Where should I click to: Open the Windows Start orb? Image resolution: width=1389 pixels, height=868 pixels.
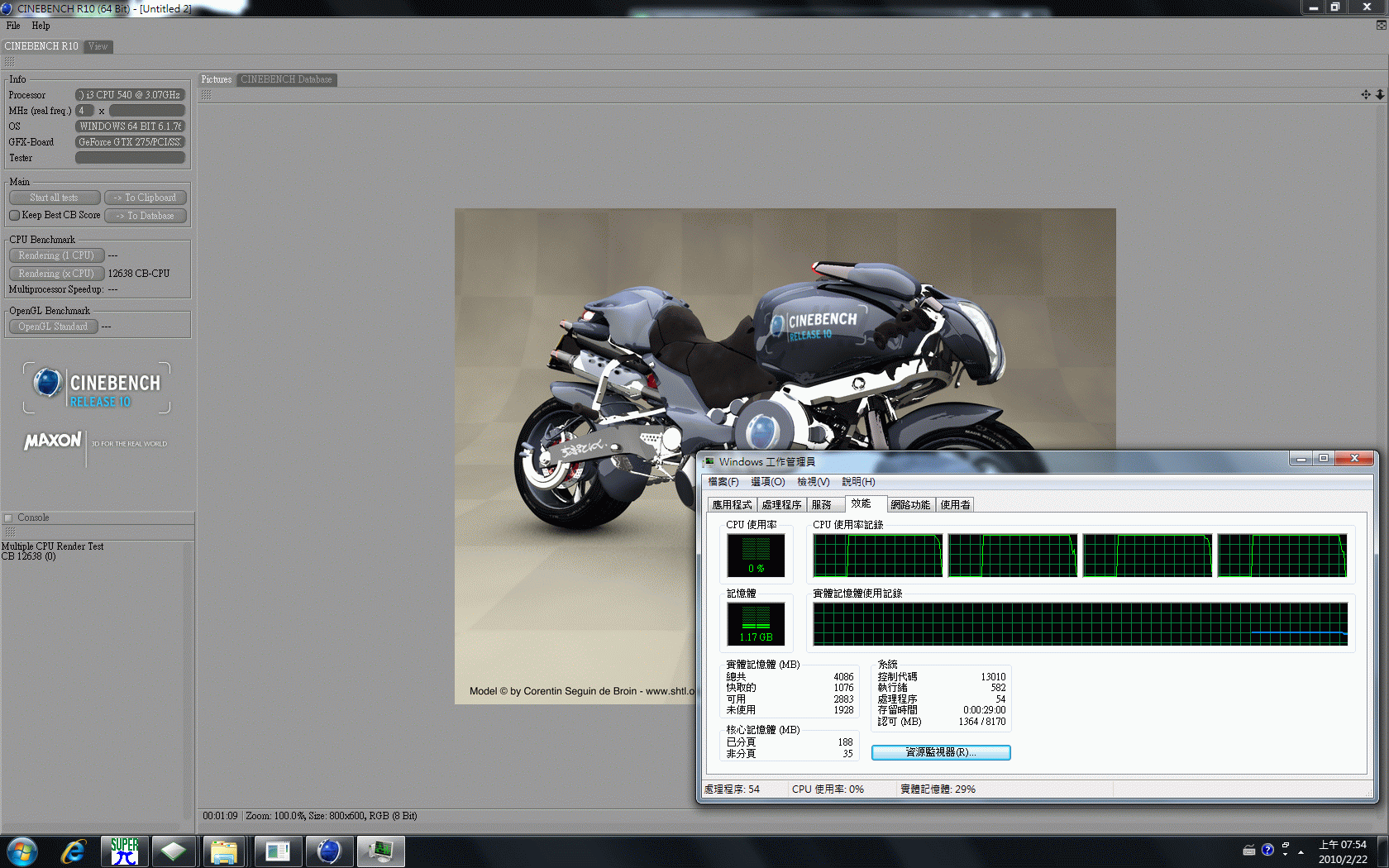[22, 851]
